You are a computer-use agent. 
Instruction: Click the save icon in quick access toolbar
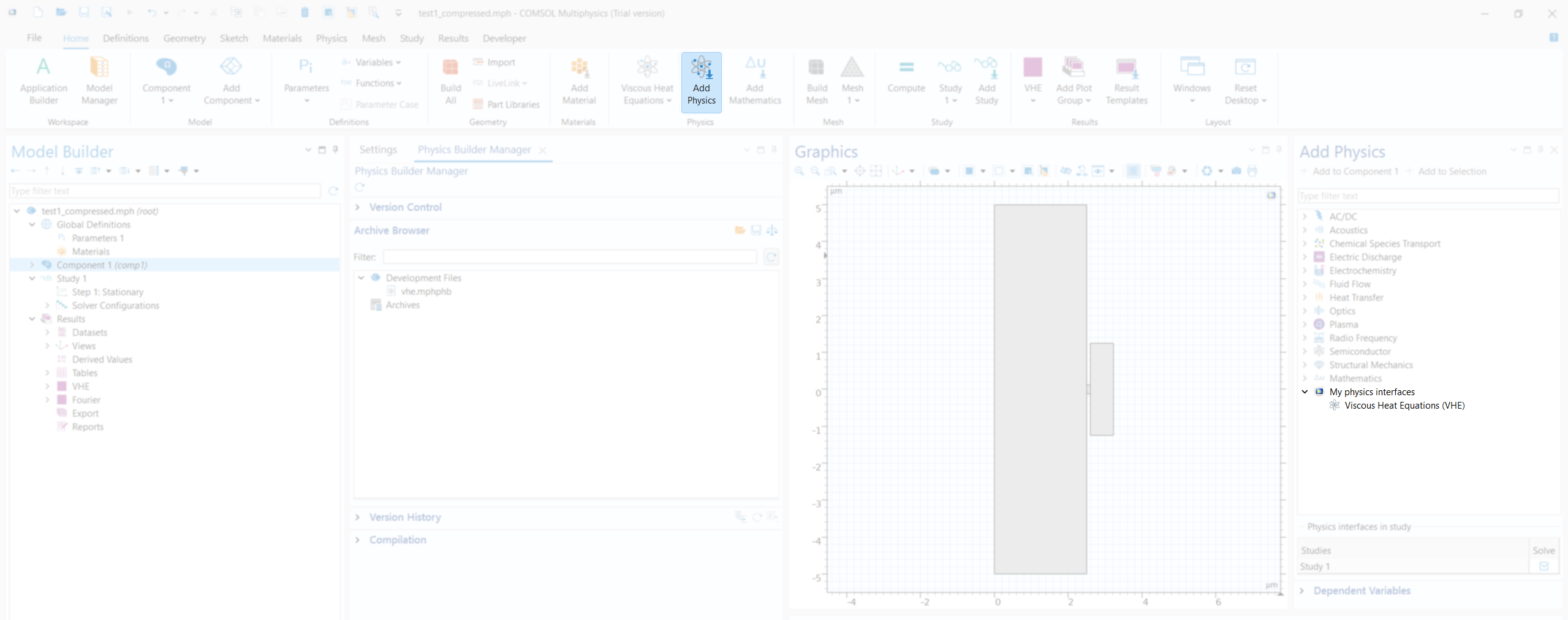tap(84, 13)
